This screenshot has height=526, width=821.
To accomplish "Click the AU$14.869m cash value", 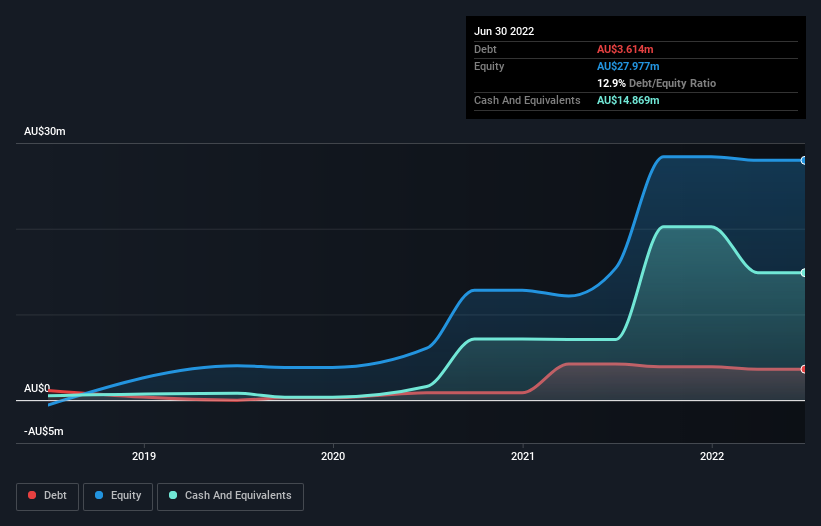I will click(x=628, y=100).
